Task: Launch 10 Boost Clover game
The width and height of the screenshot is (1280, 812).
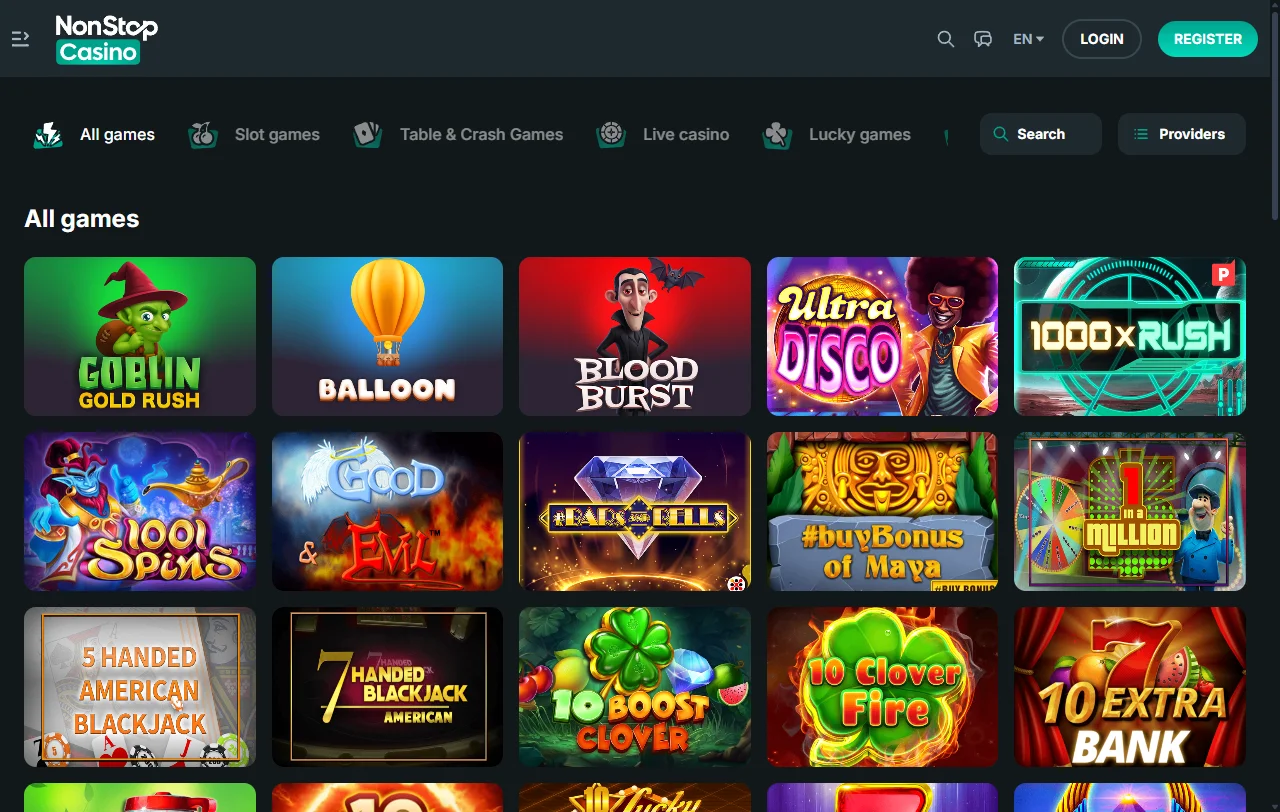Action: tap(635, 687)
